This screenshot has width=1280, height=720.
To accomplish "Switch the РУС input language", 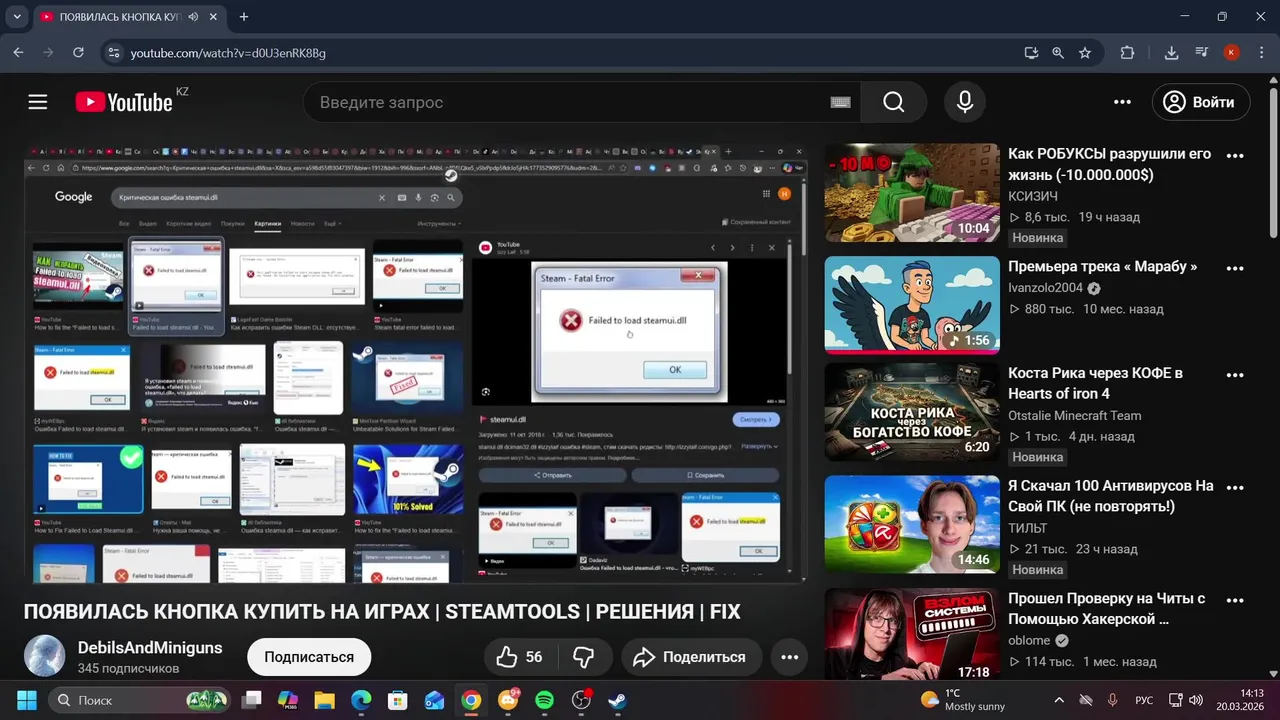I will (x=1144, y=700).
